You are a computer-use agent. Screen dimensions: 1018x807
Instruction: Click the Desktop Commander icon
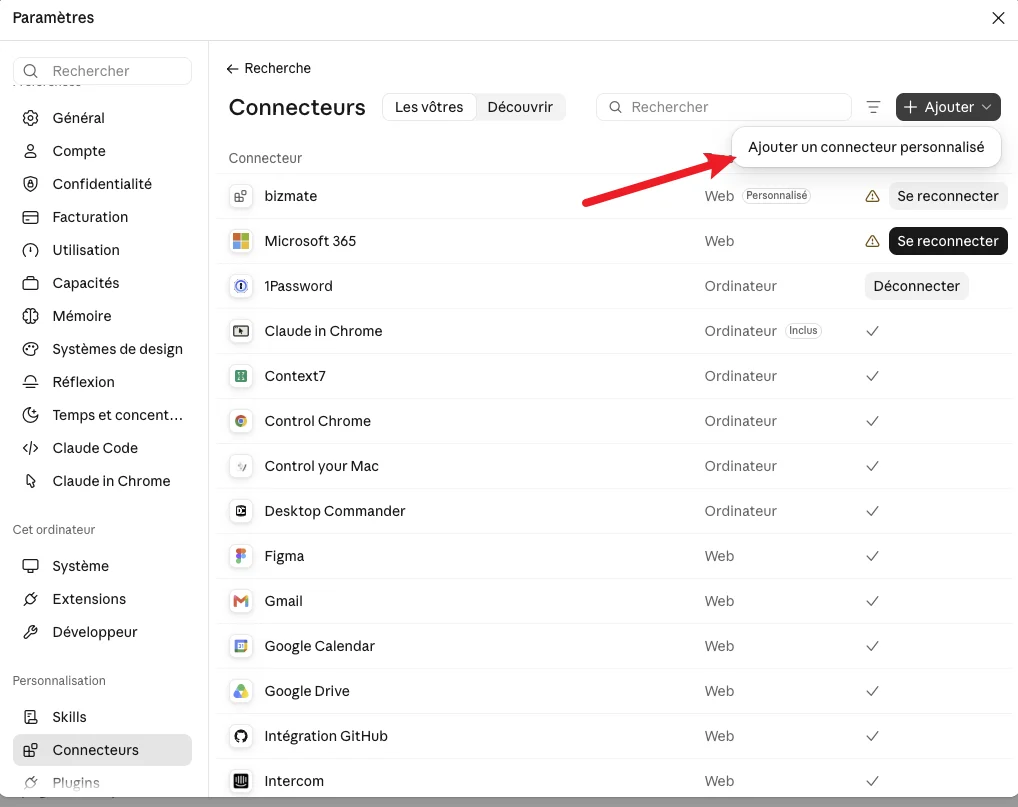(241, 511)
